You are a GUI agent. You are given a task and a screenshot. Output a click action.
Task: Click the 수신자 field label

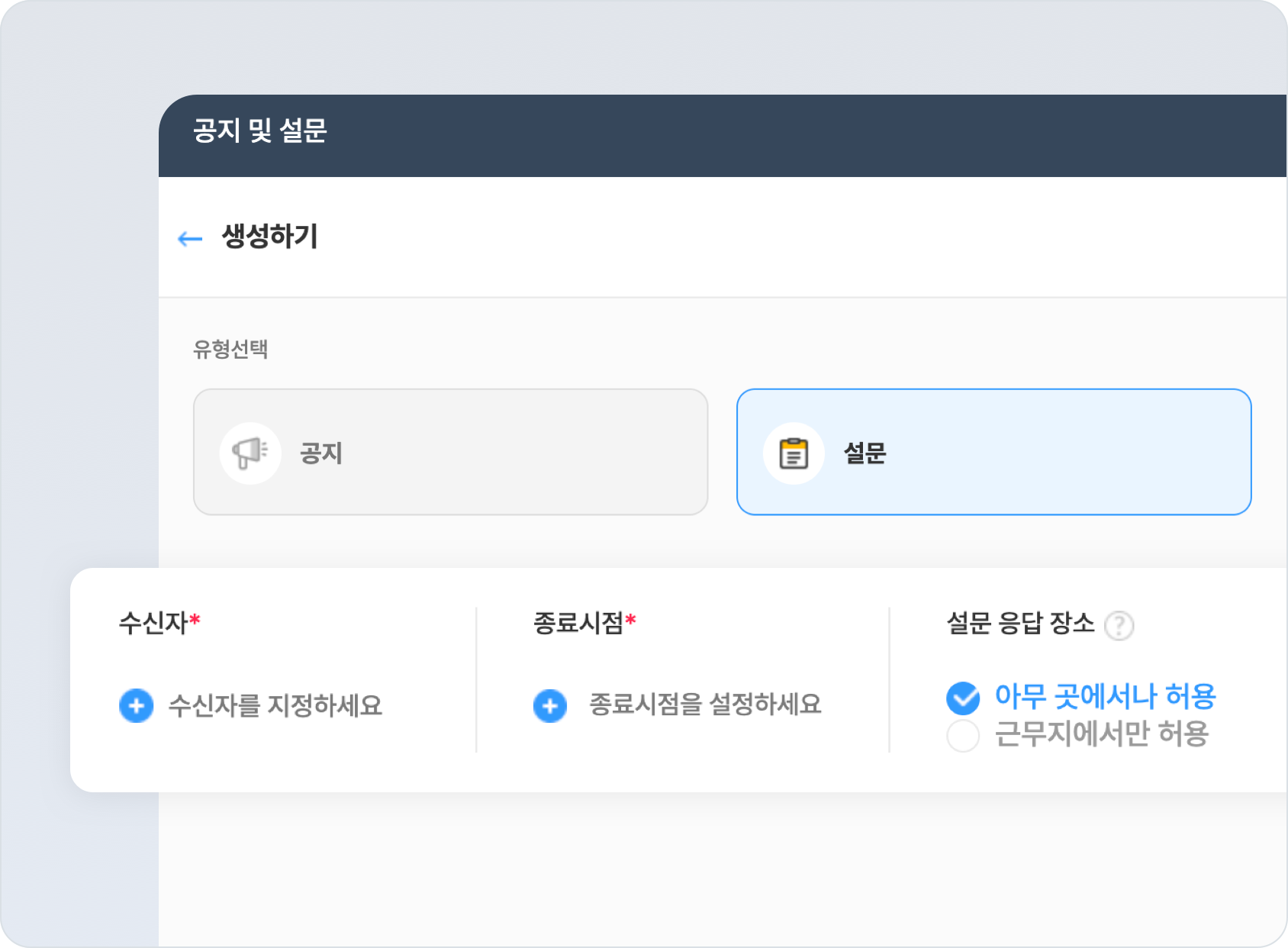tap(153, 623)
